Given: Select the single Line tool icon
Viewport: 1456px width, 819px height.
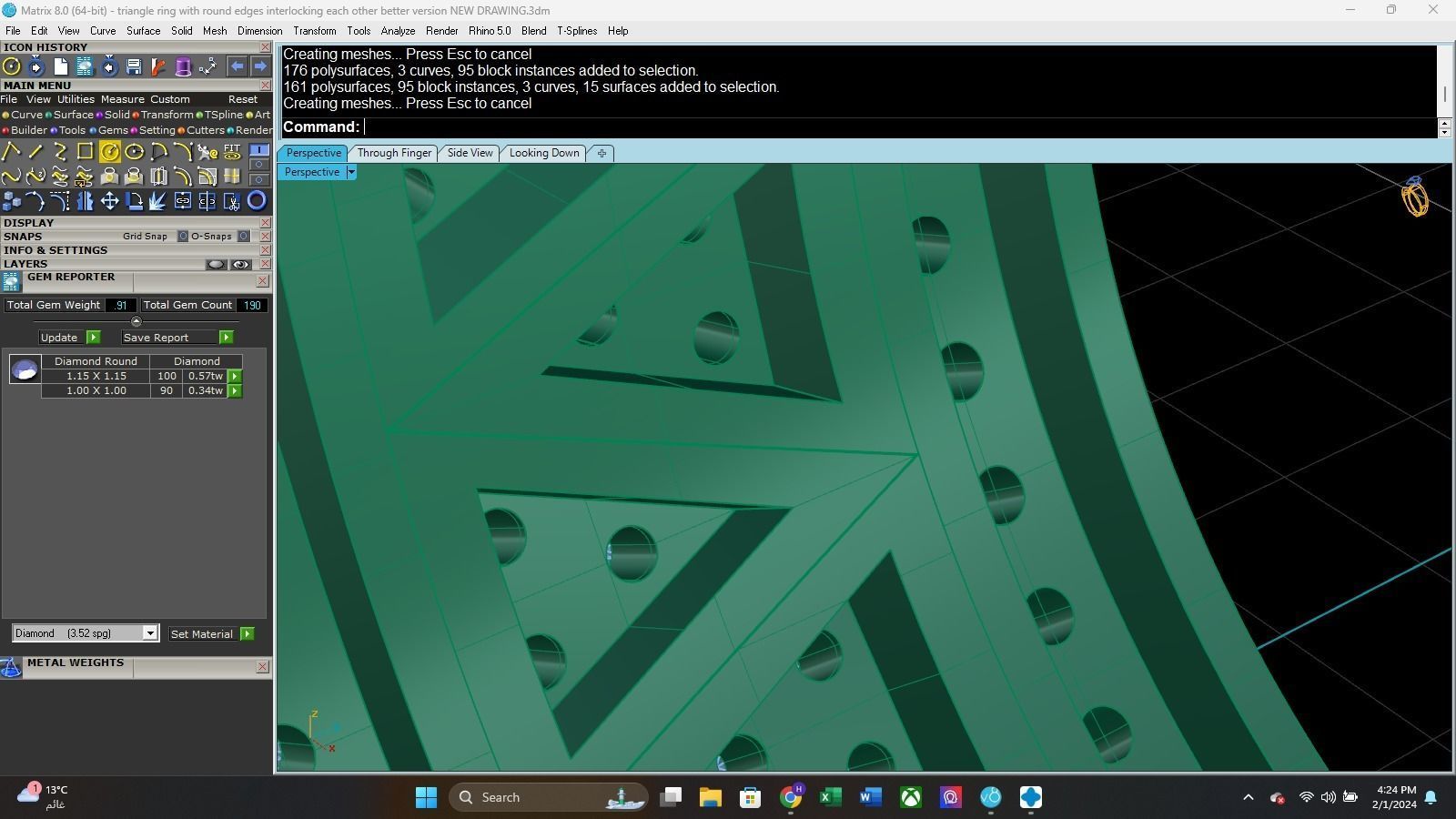Looking at the screenshot, I should tap(35, 151).
